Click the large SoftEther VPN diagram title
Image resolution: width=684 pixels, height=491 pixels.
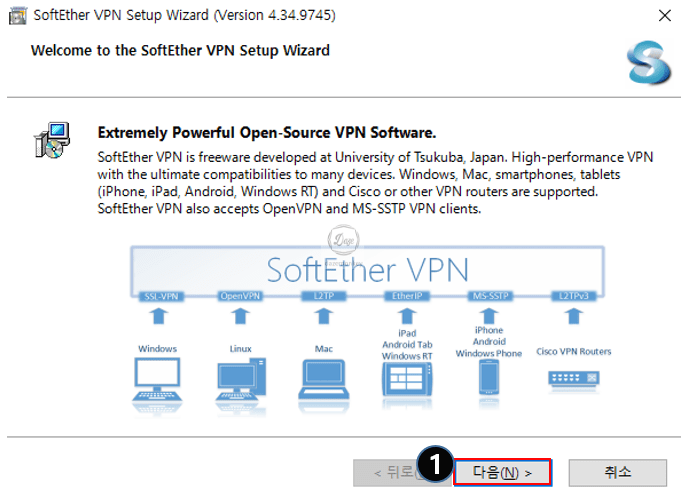coord(367,270)
